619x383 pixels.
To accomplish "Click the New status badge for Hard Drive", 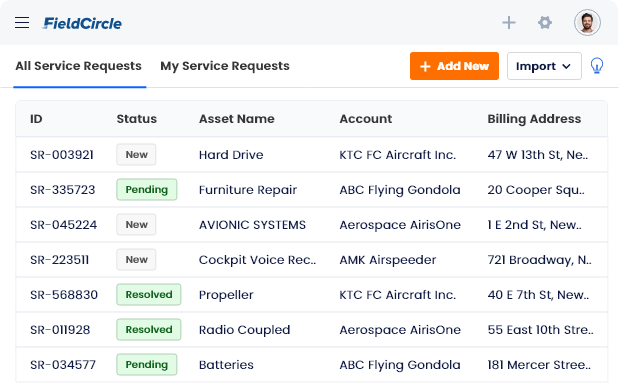I will (x=136, y=154).
